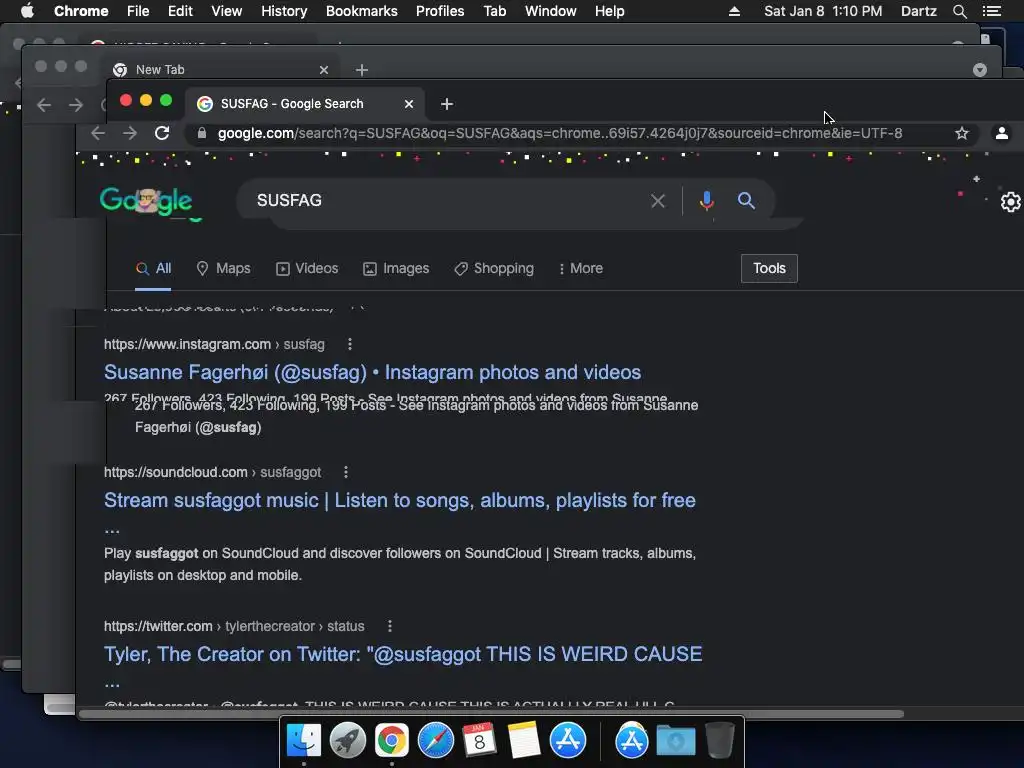Open a new tab beside SUSFAG tab
Image resolution: width=1024 pixels, height=768 pixels.
tap(447, 104)
